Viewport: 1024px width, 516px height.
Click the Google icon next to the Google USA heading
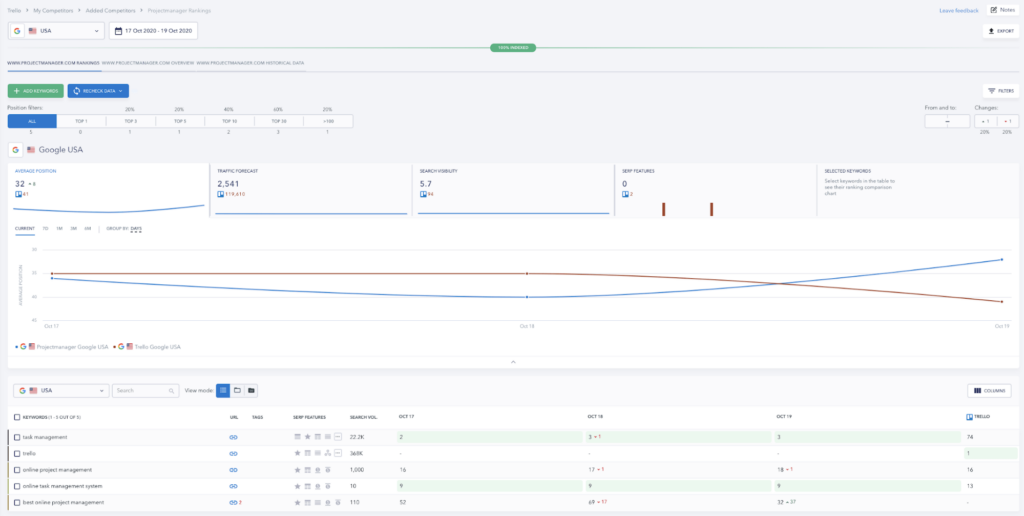point(15,150)
